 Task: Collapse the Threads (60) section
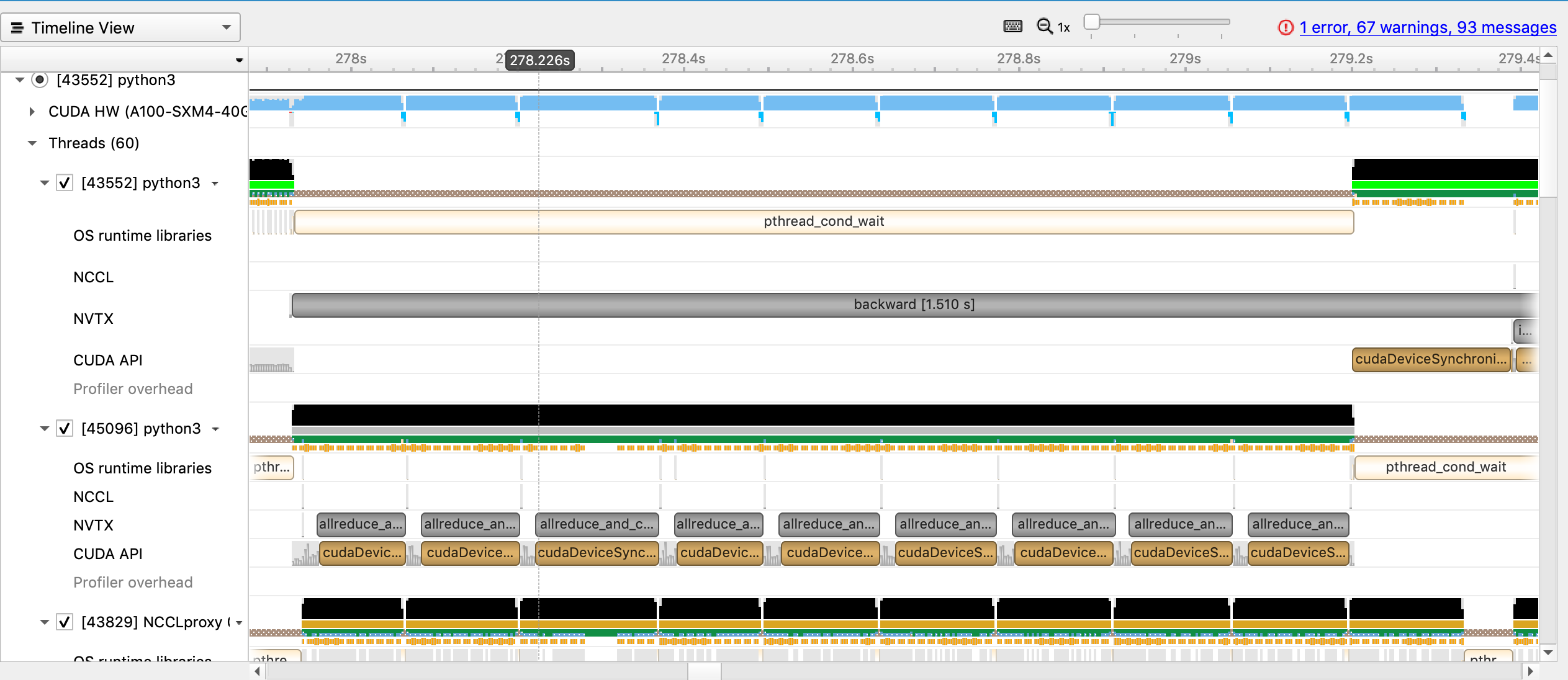31,143
